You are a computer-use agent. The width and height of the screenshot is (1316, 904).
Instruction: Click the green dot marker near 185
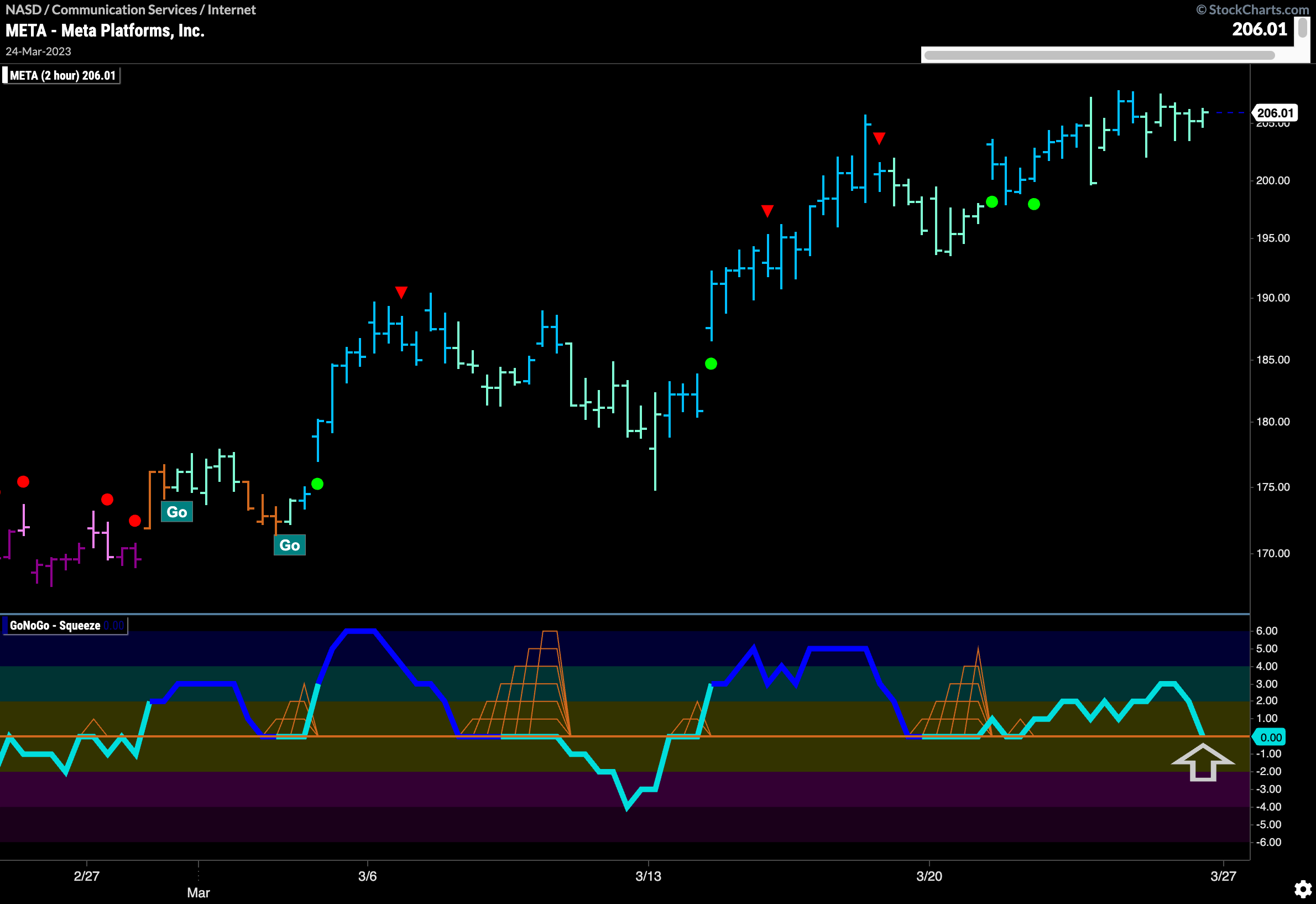(x=711, y=363)
